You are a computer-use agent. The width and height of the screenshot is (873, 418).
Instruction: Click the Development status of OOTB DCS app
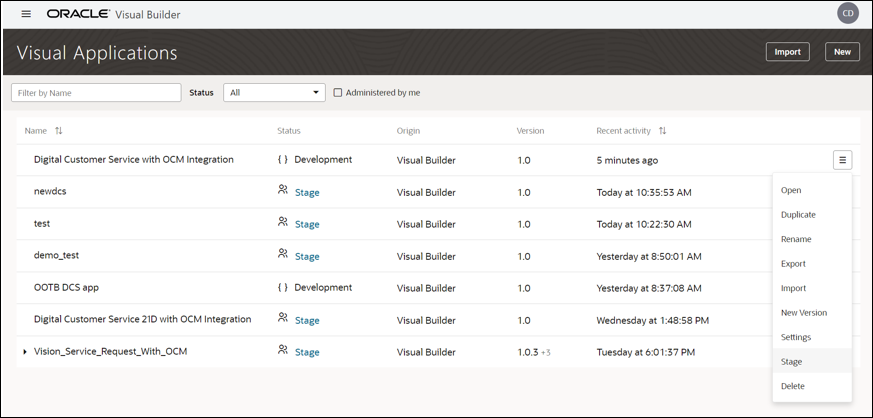323,288
